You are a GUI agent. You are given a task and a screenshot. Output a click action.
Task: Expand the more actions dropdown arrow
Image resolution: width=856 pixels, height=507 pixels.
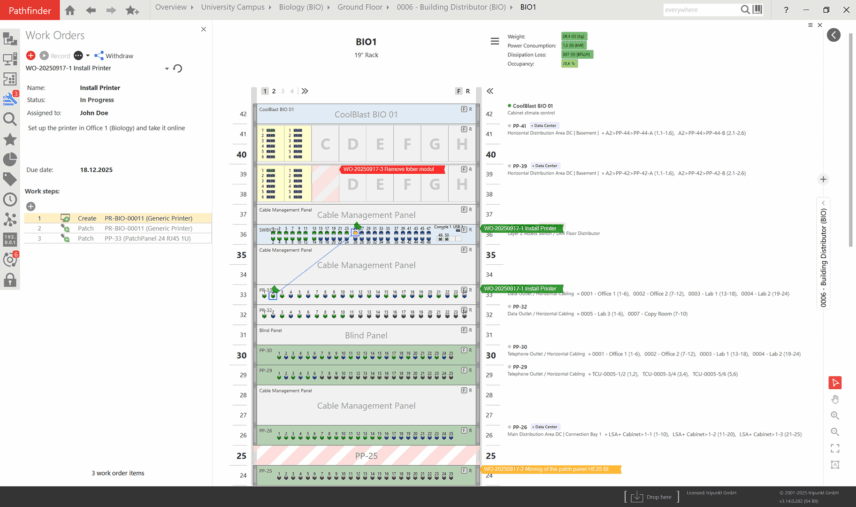pyautogui.click(x=88, y=56)
